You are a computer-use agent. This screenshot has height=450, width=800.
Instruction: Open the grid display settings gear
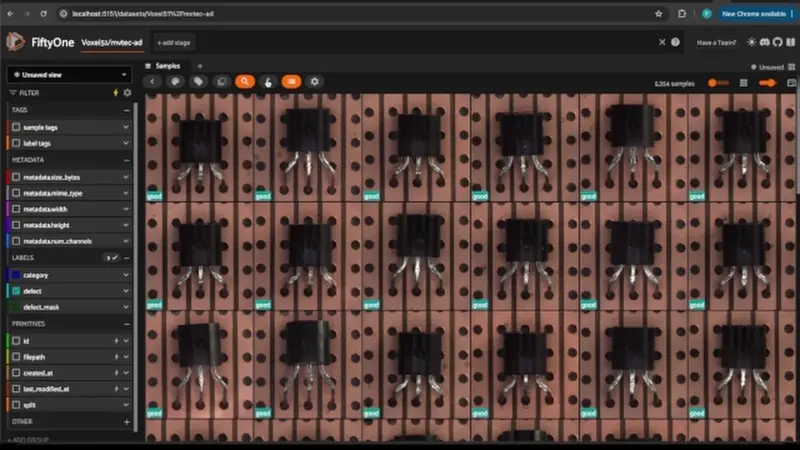pos(315,82)
